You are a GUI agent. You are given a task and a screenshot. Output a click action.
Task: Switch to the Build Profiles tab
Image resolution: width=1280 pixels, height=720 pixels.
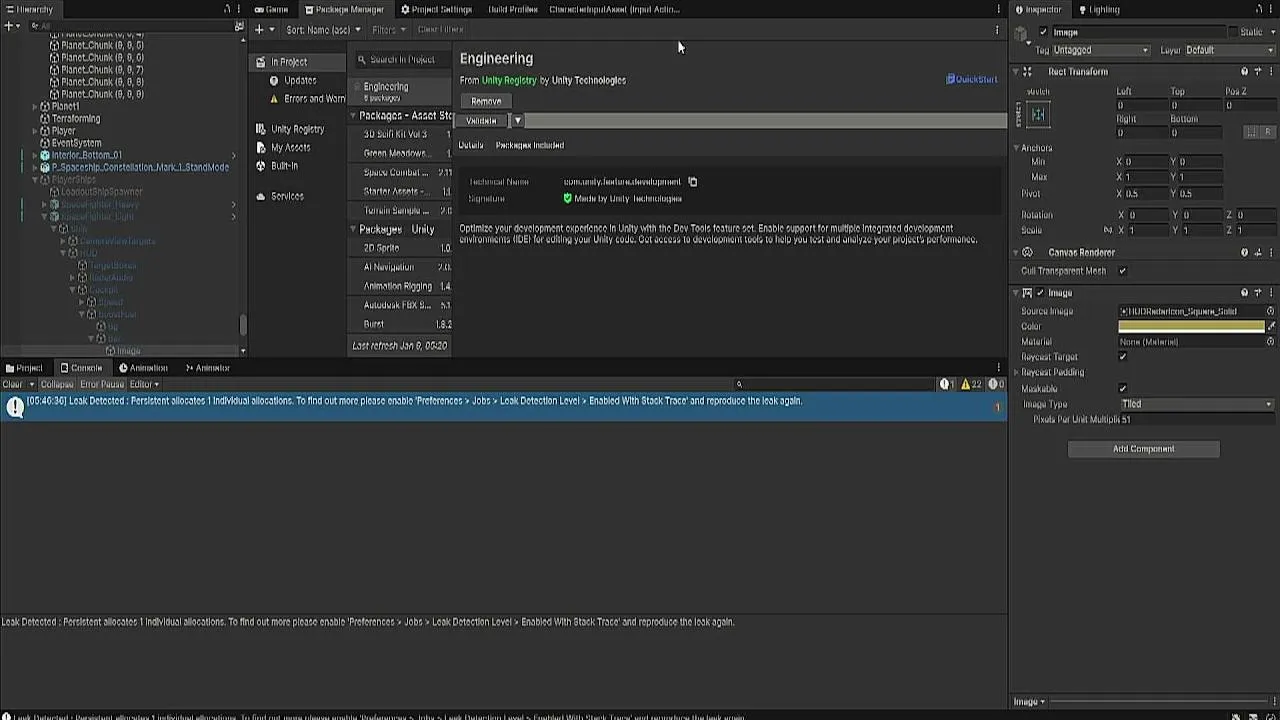coord(512,9)
